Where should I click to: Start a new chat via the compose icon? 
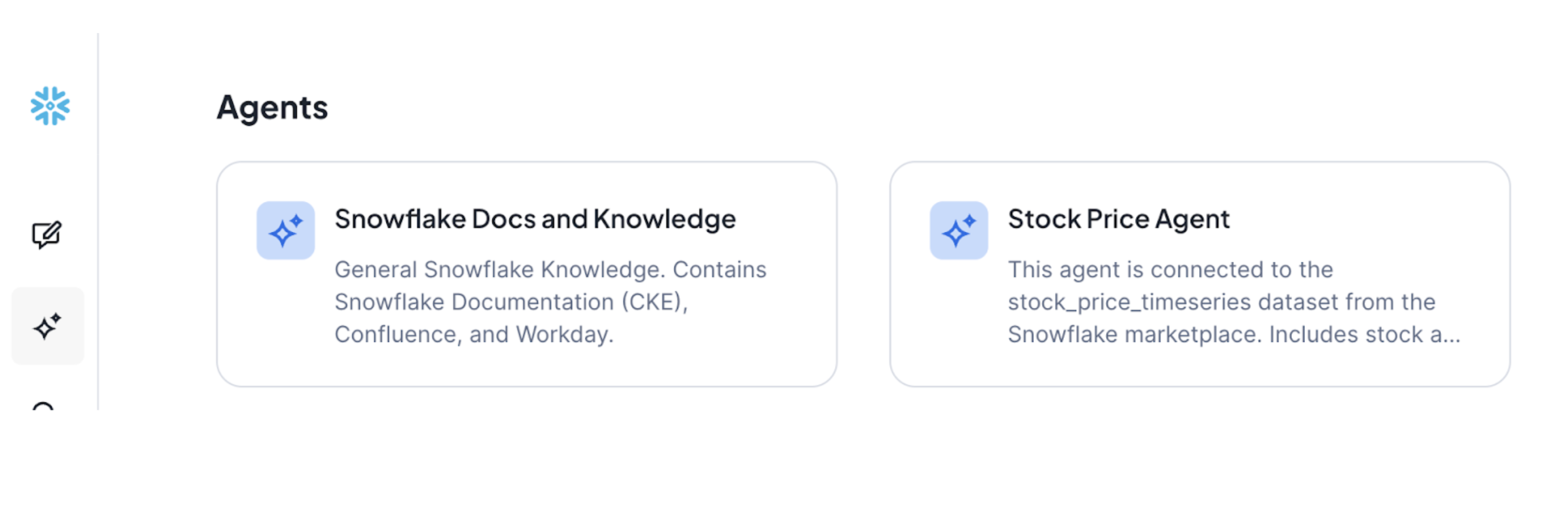click(x=47, y=235)
